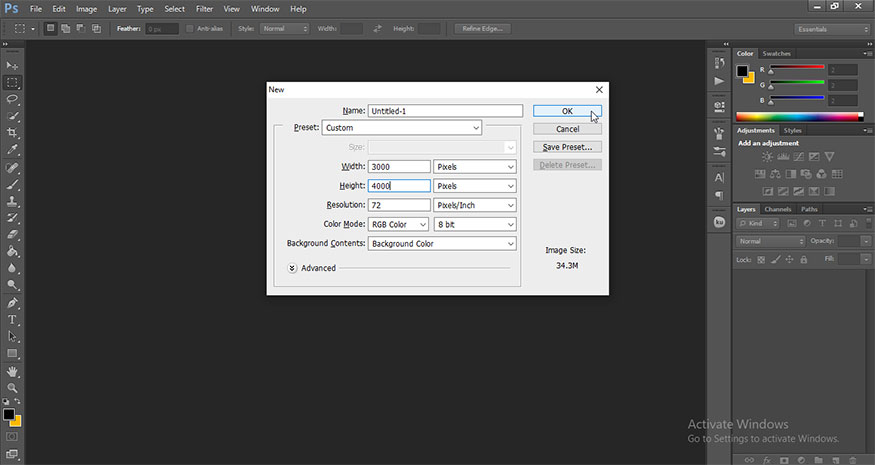
Task: Click Cancel in the New dialog
Action: 568,129
